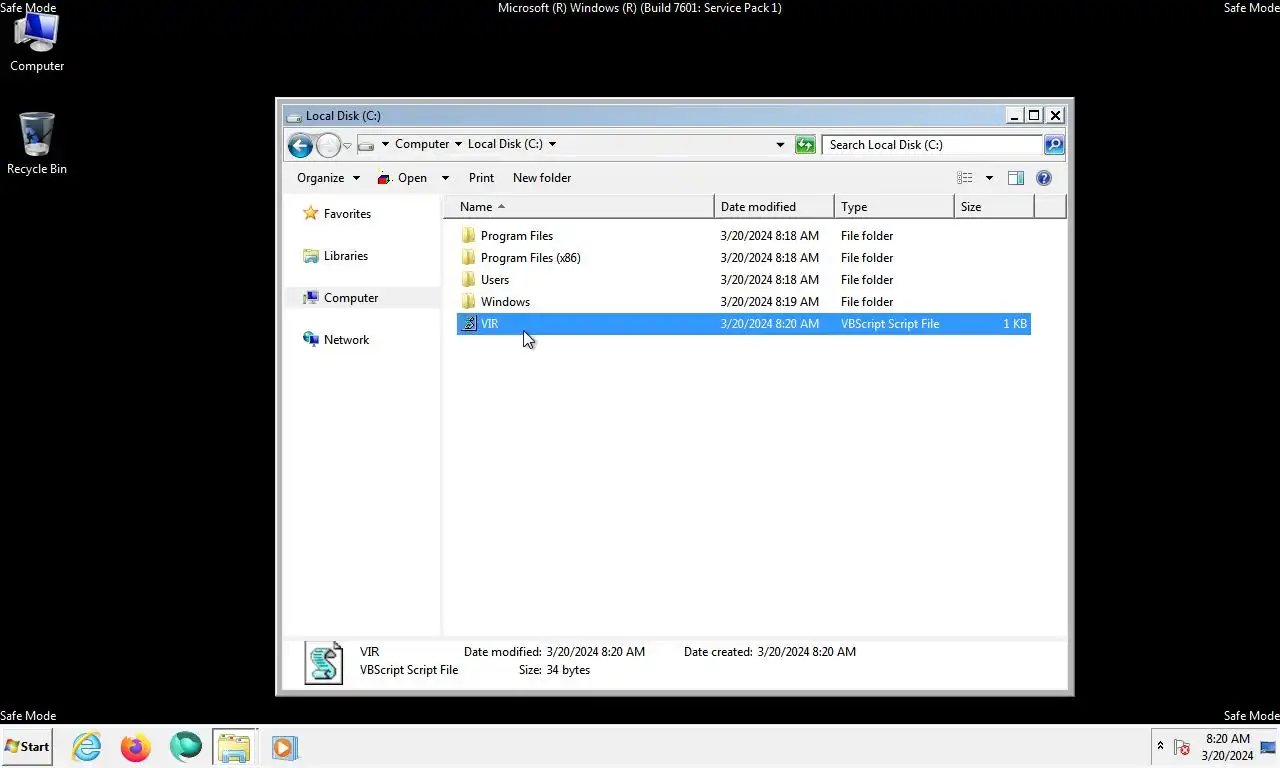Select Network in navigation pane
The image size is (1280, 768).
pos(346,340)
